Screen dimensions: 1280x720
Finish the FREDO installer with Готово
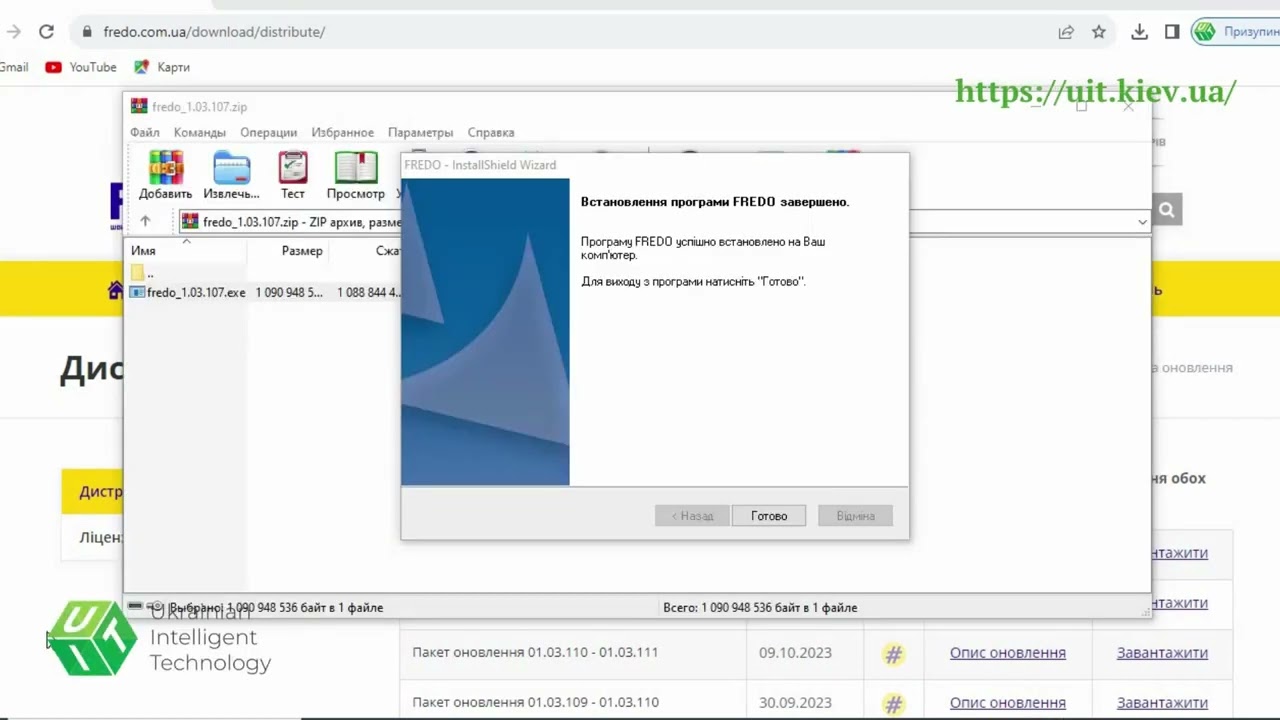click(x=769, y=516)
